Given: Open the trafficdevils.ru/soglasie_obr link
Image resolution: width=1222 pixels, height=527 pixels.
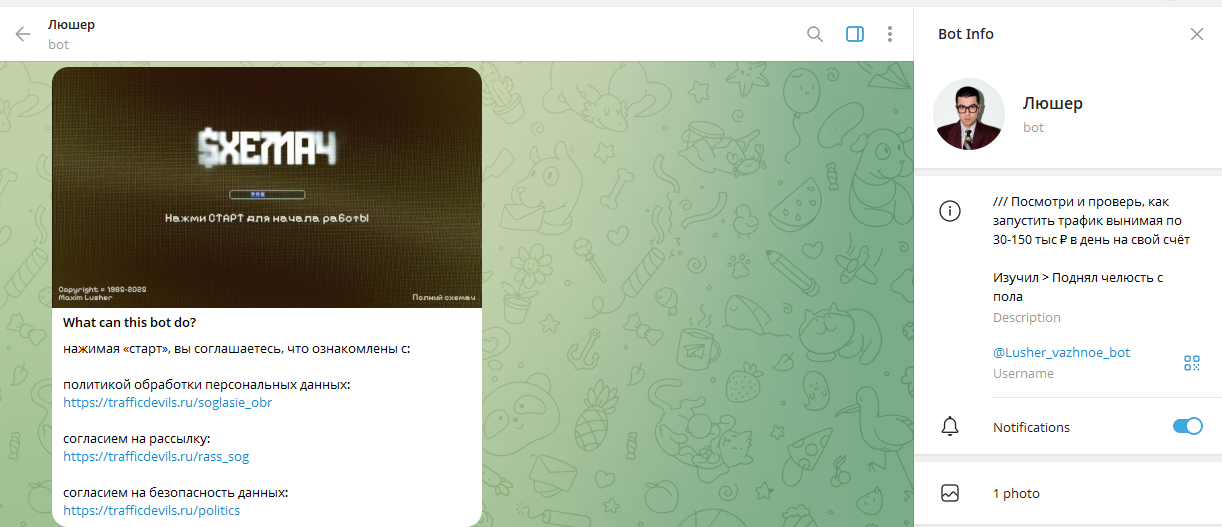Looking at the screenshot, I should click(167, 403).
